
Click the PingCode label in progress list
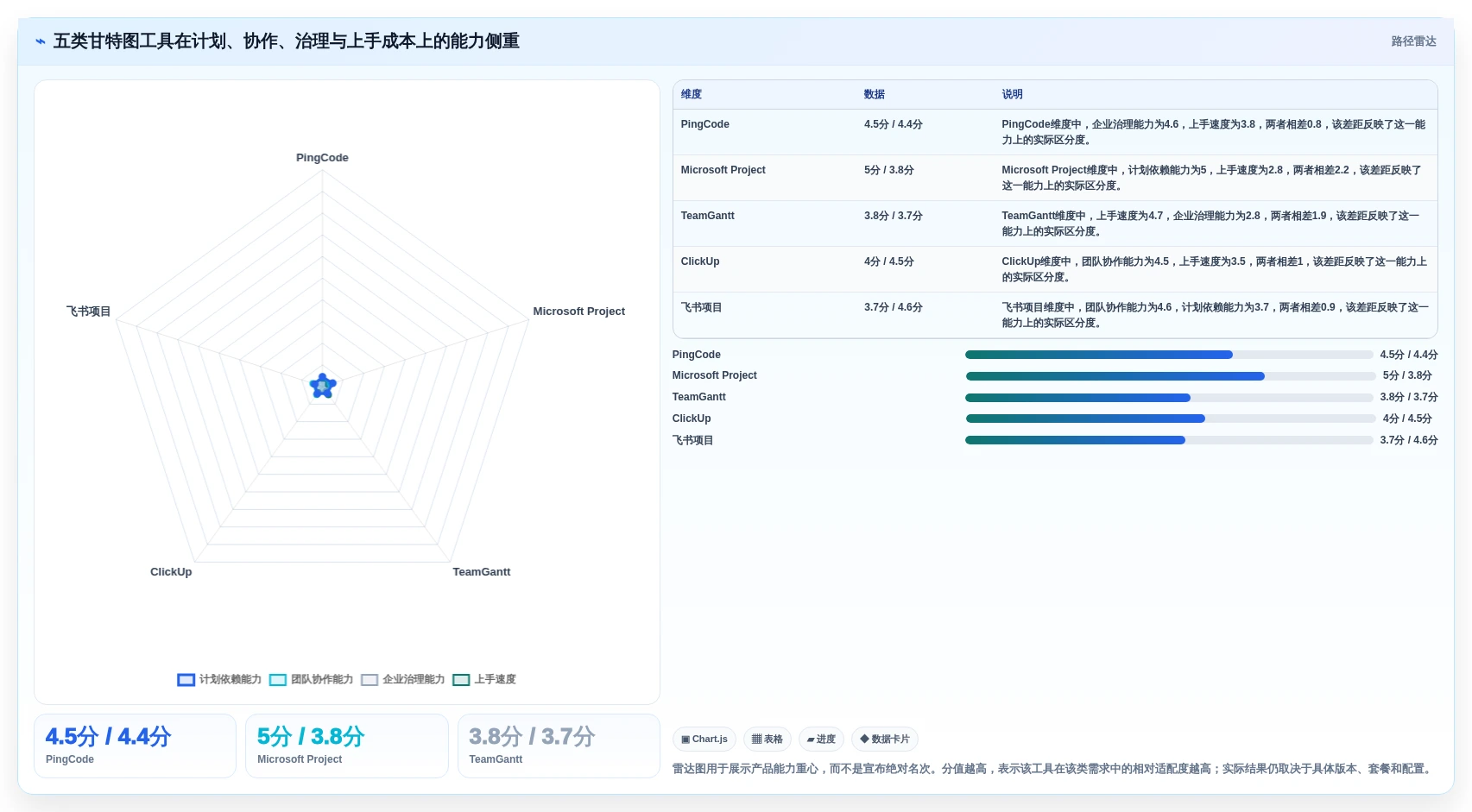click(x=696, y=355)
